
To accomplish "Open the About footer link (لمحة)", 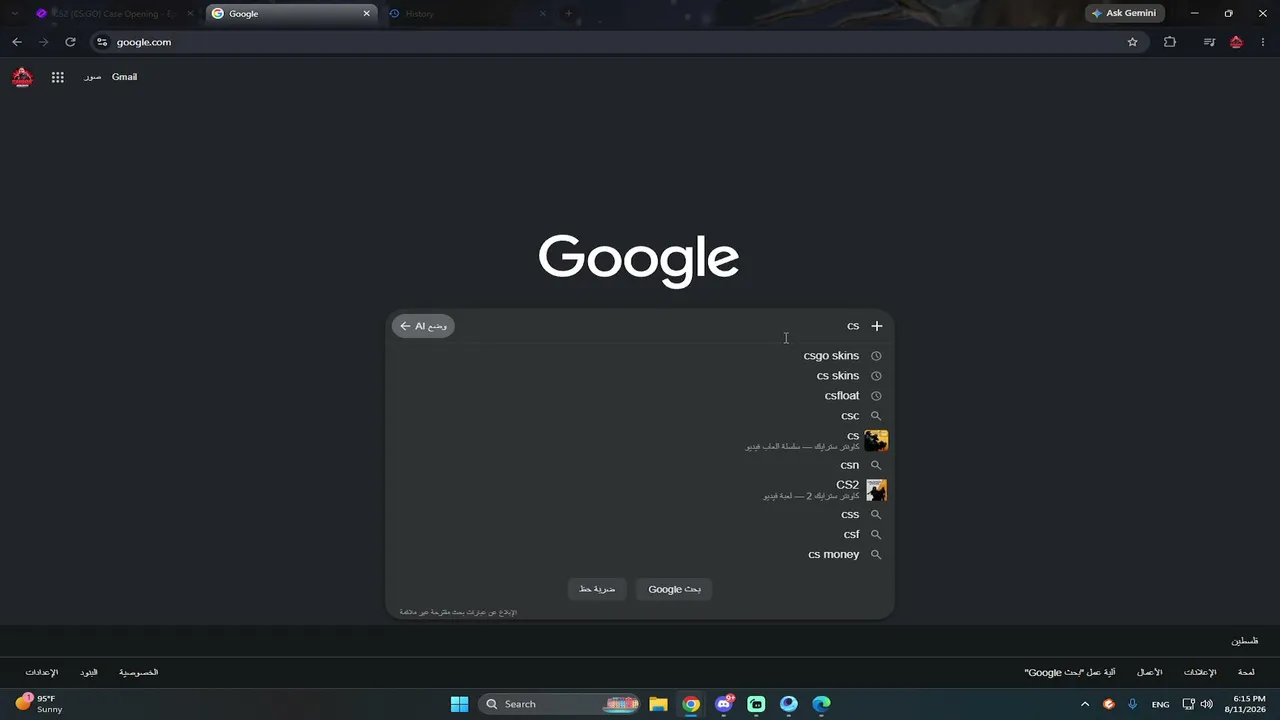I will (x=1246, y=673).
